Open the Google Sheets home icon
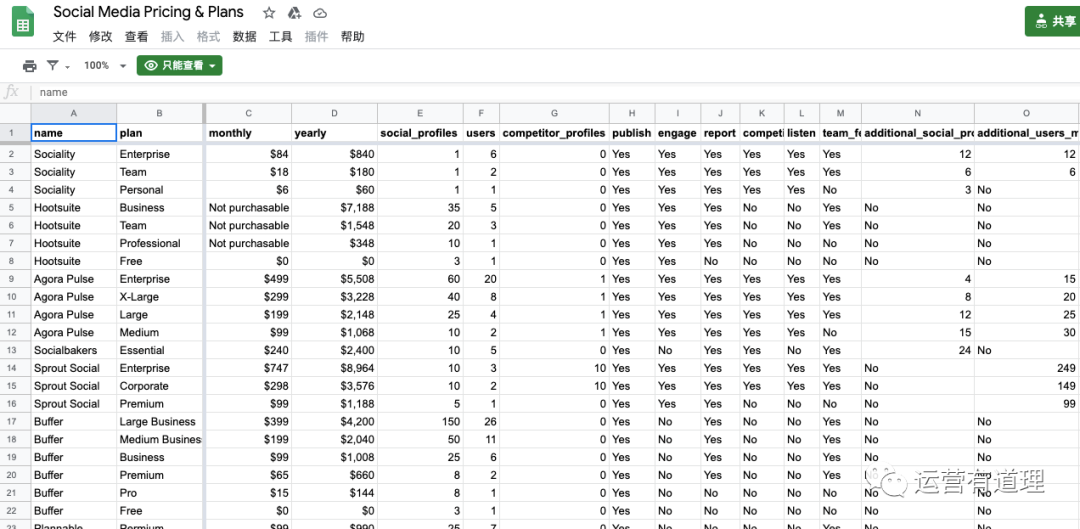 pos(23,21)
